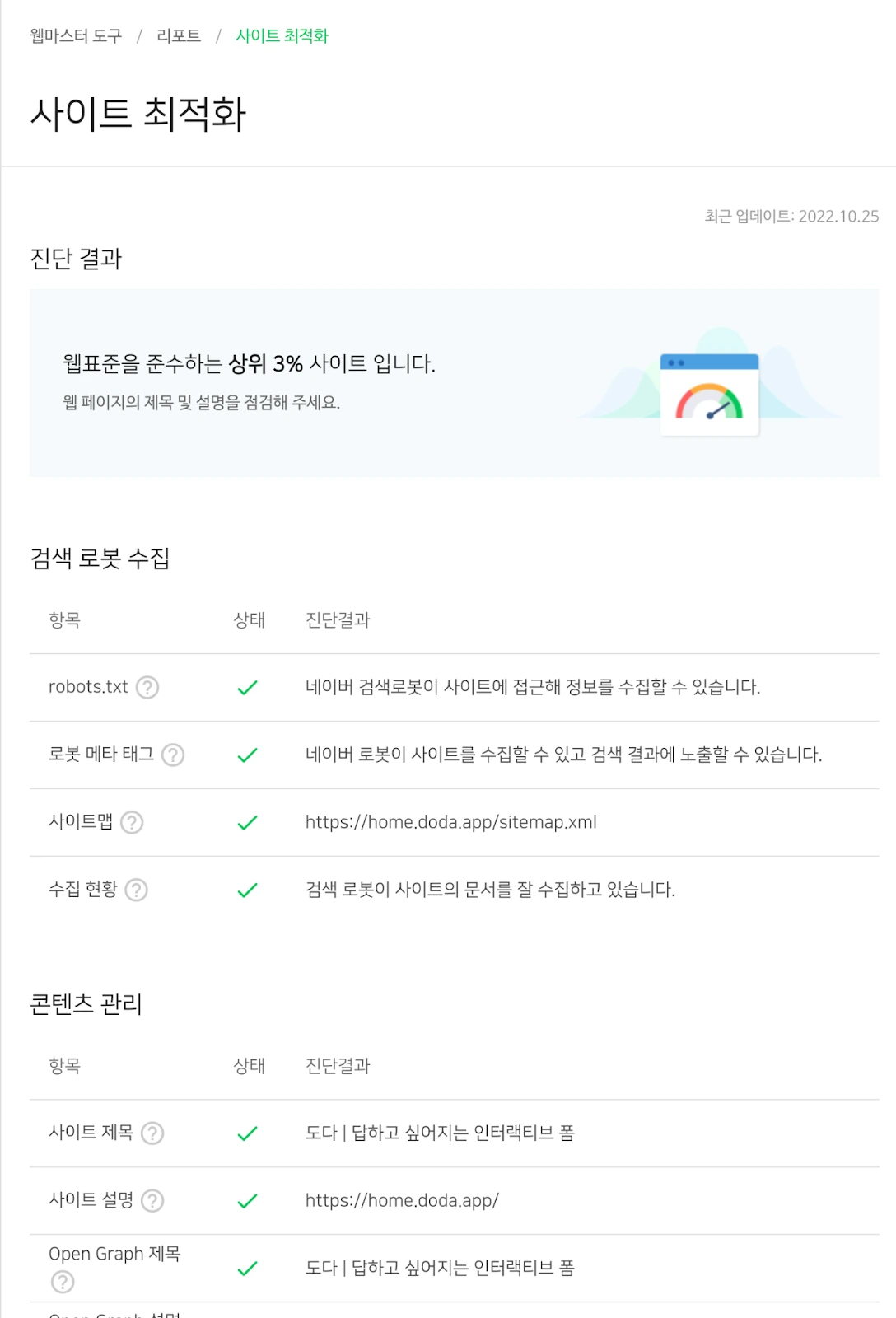The width and height of the screenshot is (896, 1318).
Task: Click the green check for robots.txt
Action: (247, 687)
